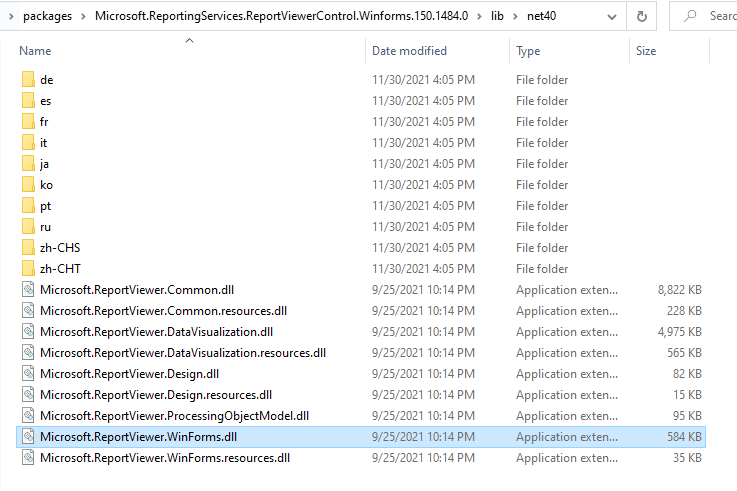Screen dimensions: 737x491
Task: Select the ru folder icon
Action: [x=28, y=226]
